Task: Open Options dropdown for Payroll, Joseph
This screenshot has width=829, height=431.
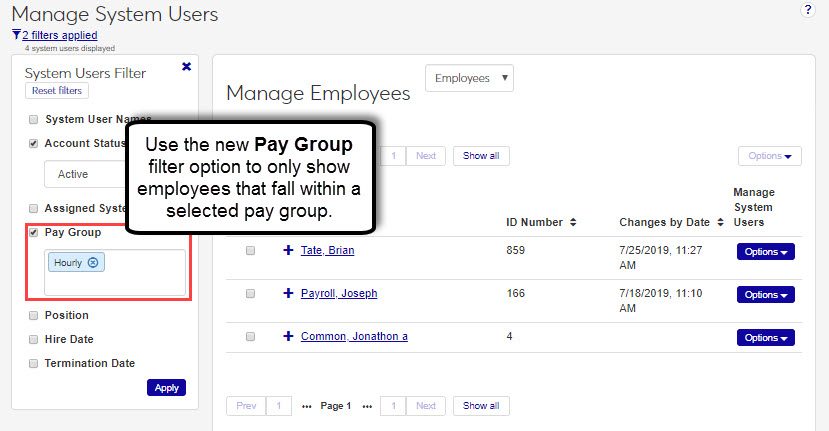Action: [765, 295]
